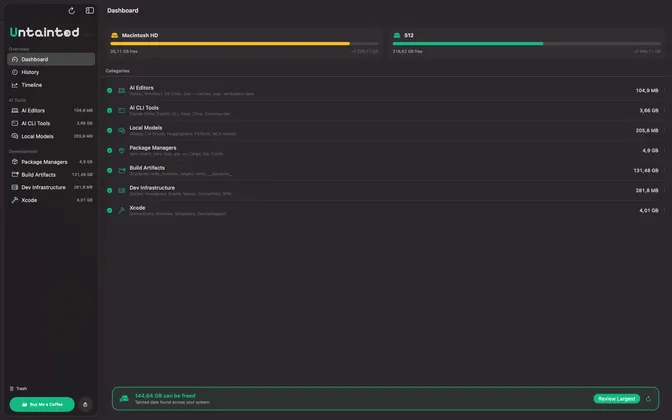Click the '216,62 GB free' label

tap(408, 51)
